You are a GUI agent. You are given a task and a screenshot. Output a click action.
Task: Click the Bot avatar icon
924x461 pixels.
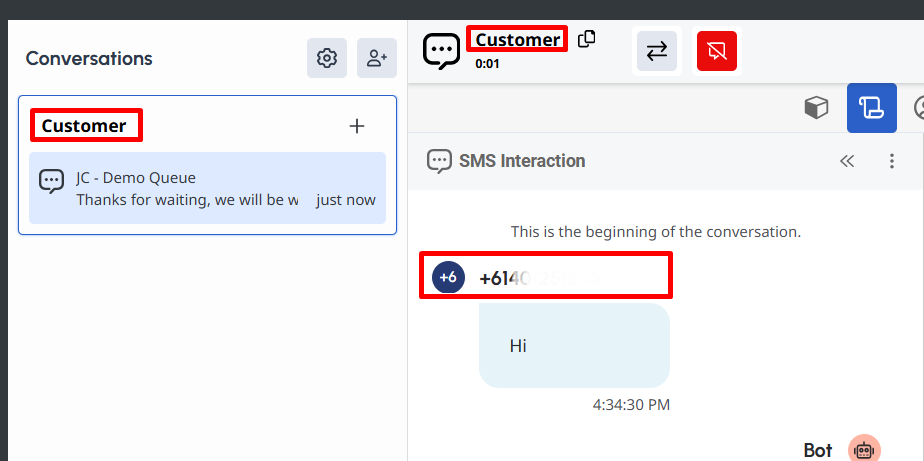[x=864, y=450]
